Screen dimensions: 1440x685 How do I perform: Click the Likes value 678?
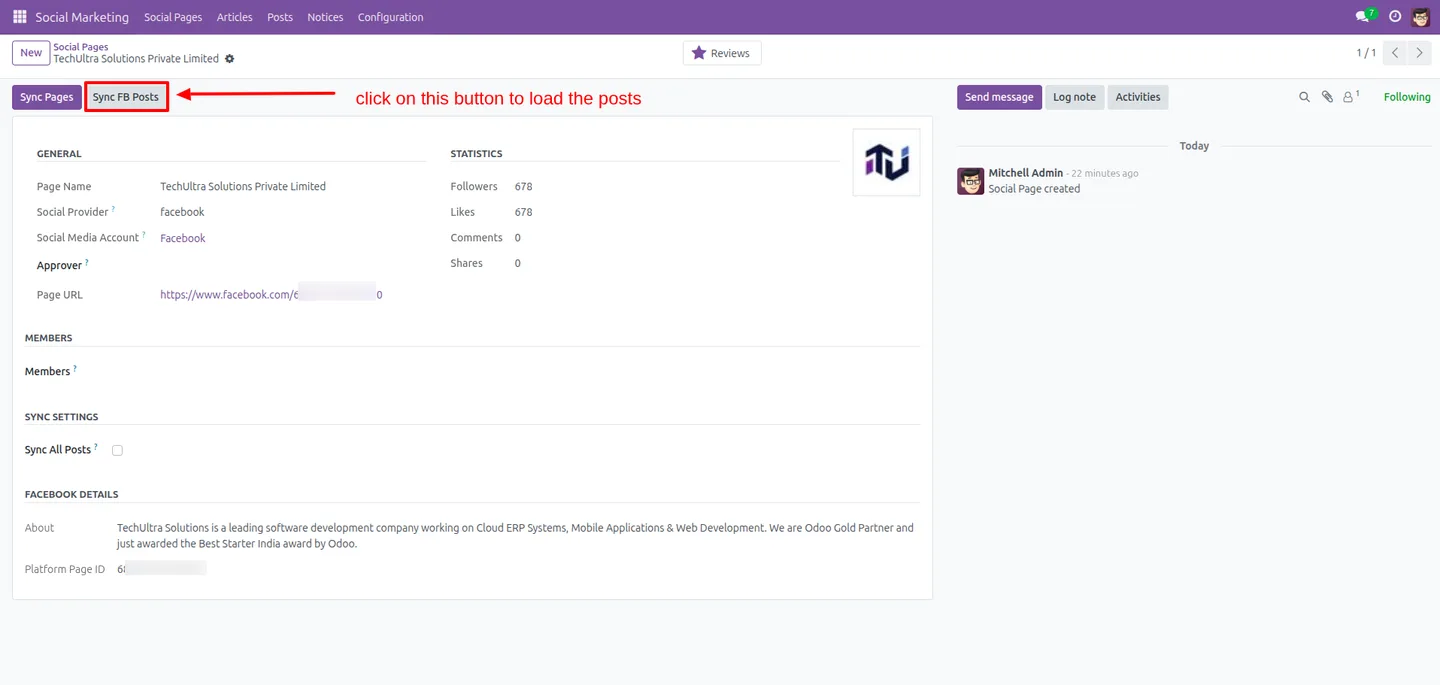523,212
